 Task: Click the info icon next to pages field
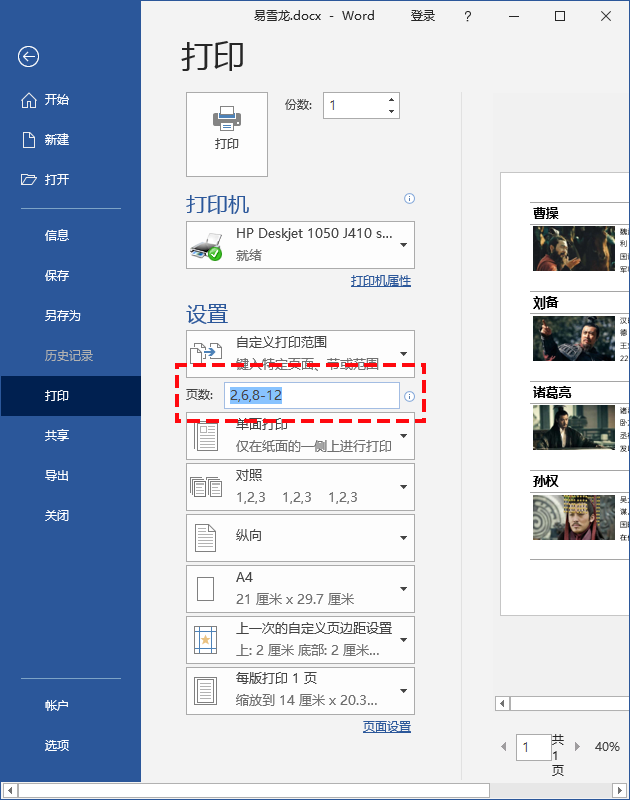point(409,397)
